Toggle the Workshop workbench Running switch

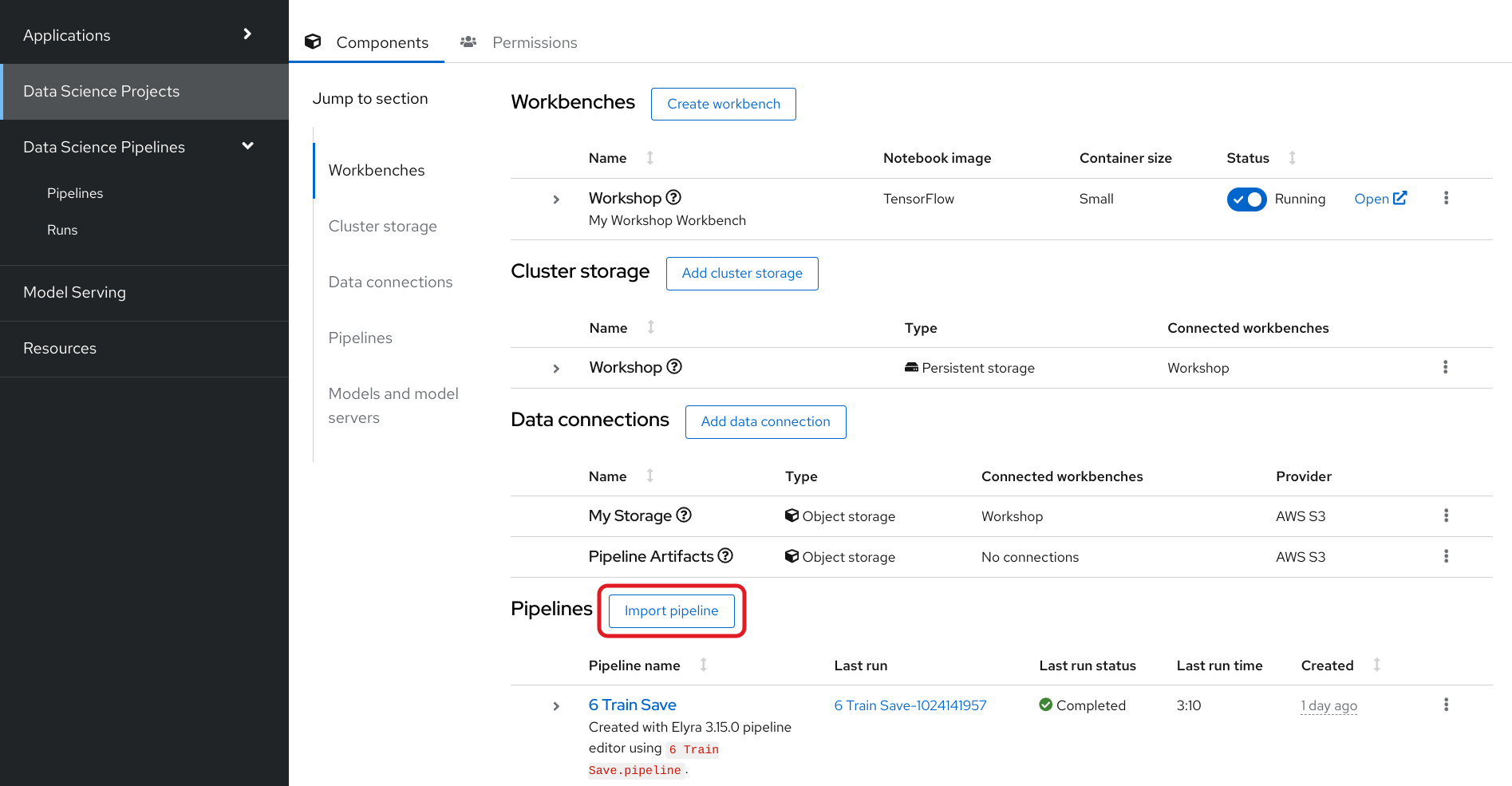point(1246,199)
